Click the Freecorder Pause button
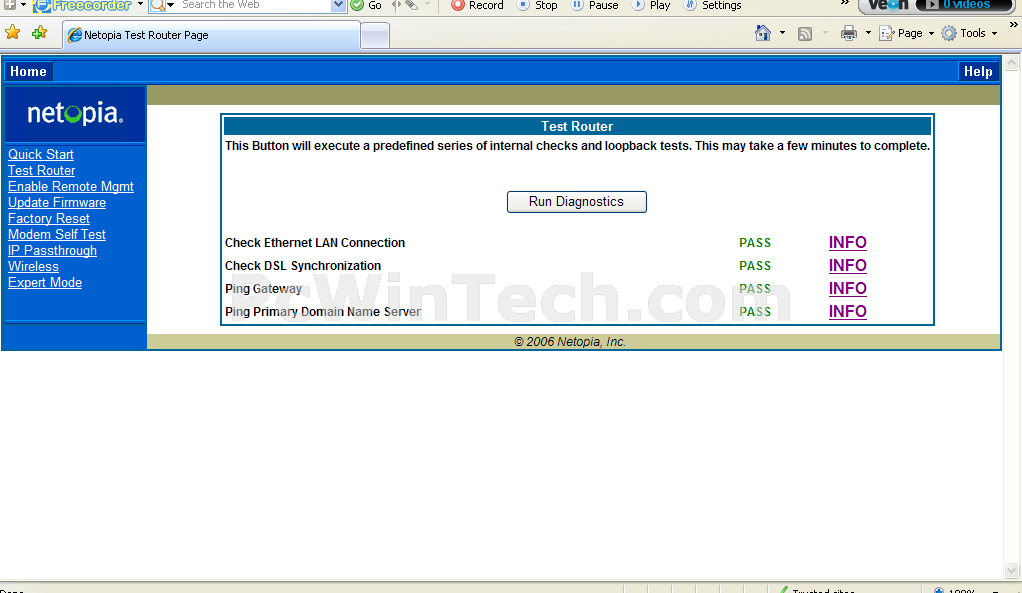 pos(594,5)
